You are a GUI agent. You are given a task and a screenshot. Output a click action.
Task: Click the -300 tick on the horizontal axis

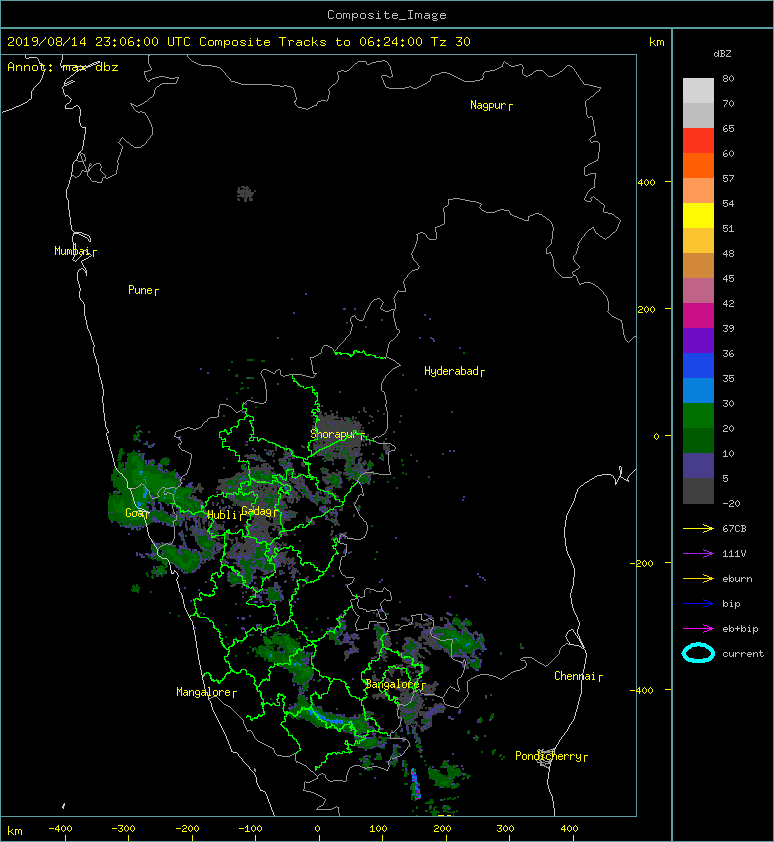(x=123, y=829)
